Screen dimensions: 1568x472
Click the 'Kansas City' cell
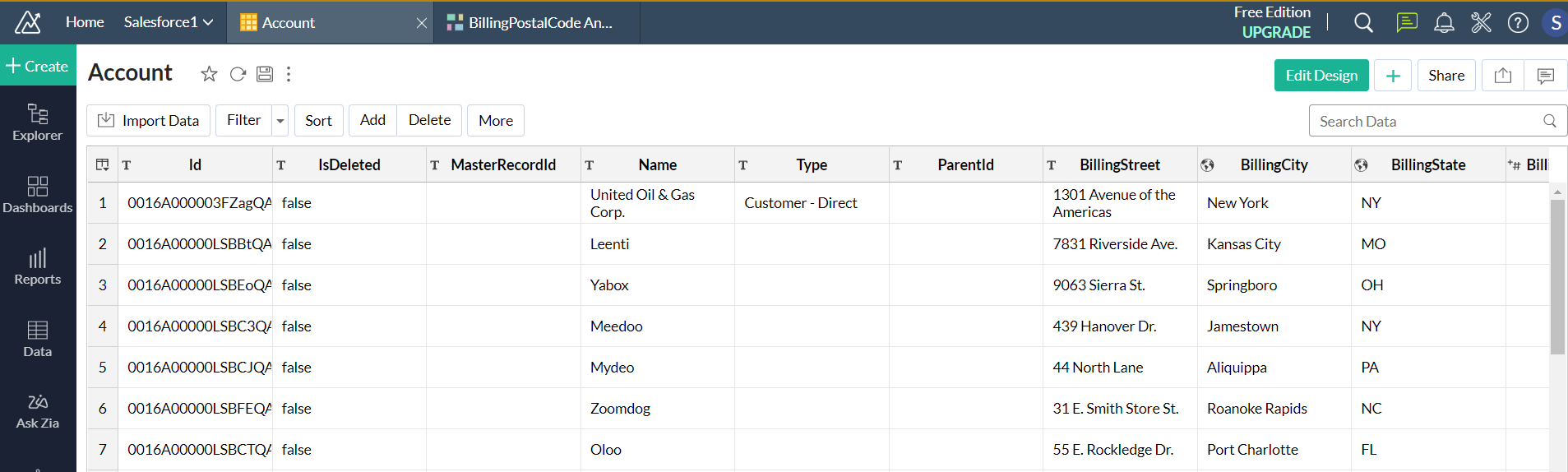pos(1274,244)
